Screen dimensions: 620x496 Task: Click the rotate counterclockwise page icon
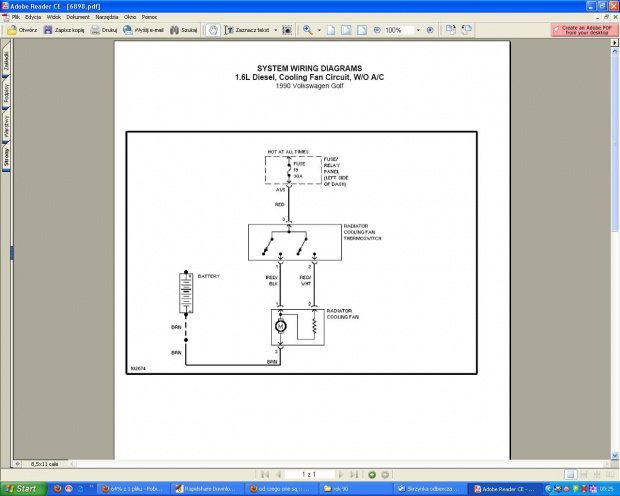click(467, 30)
